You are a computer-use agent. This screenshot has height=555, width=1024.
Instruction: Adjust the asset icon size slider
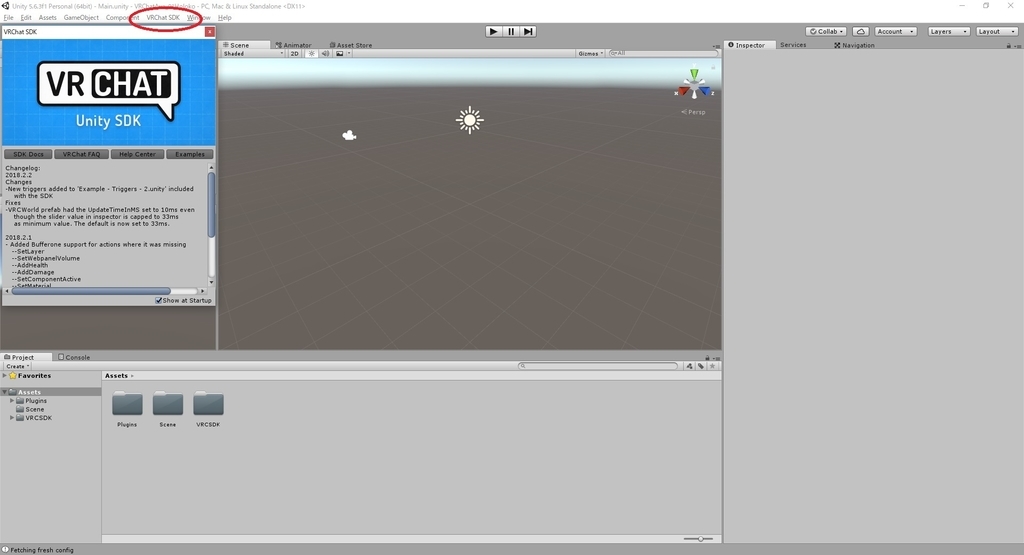699,539
